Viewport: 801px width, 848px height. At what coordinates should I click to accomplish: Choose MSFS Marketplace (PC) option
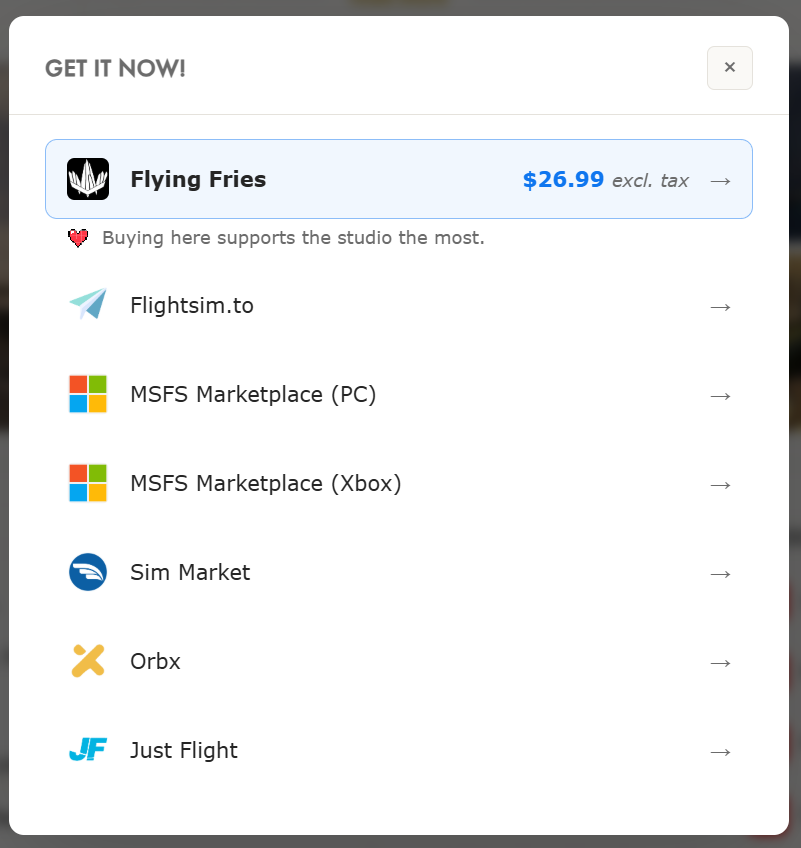pos(399,394)
